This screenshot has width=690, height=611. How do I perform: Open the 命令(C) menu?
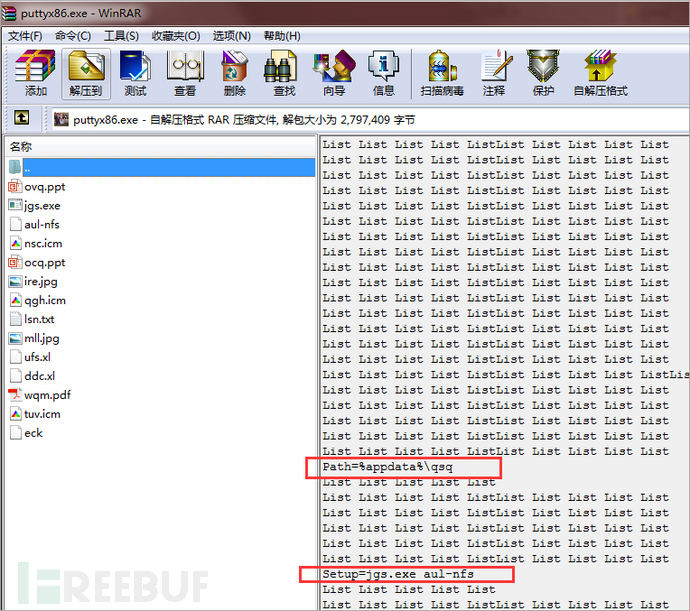click(73, 36)
